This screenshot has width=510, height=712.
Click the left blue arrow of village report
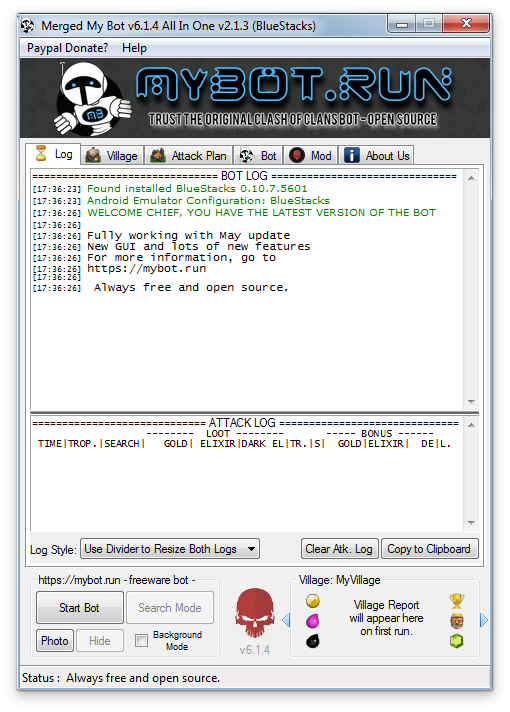point(286,620)
